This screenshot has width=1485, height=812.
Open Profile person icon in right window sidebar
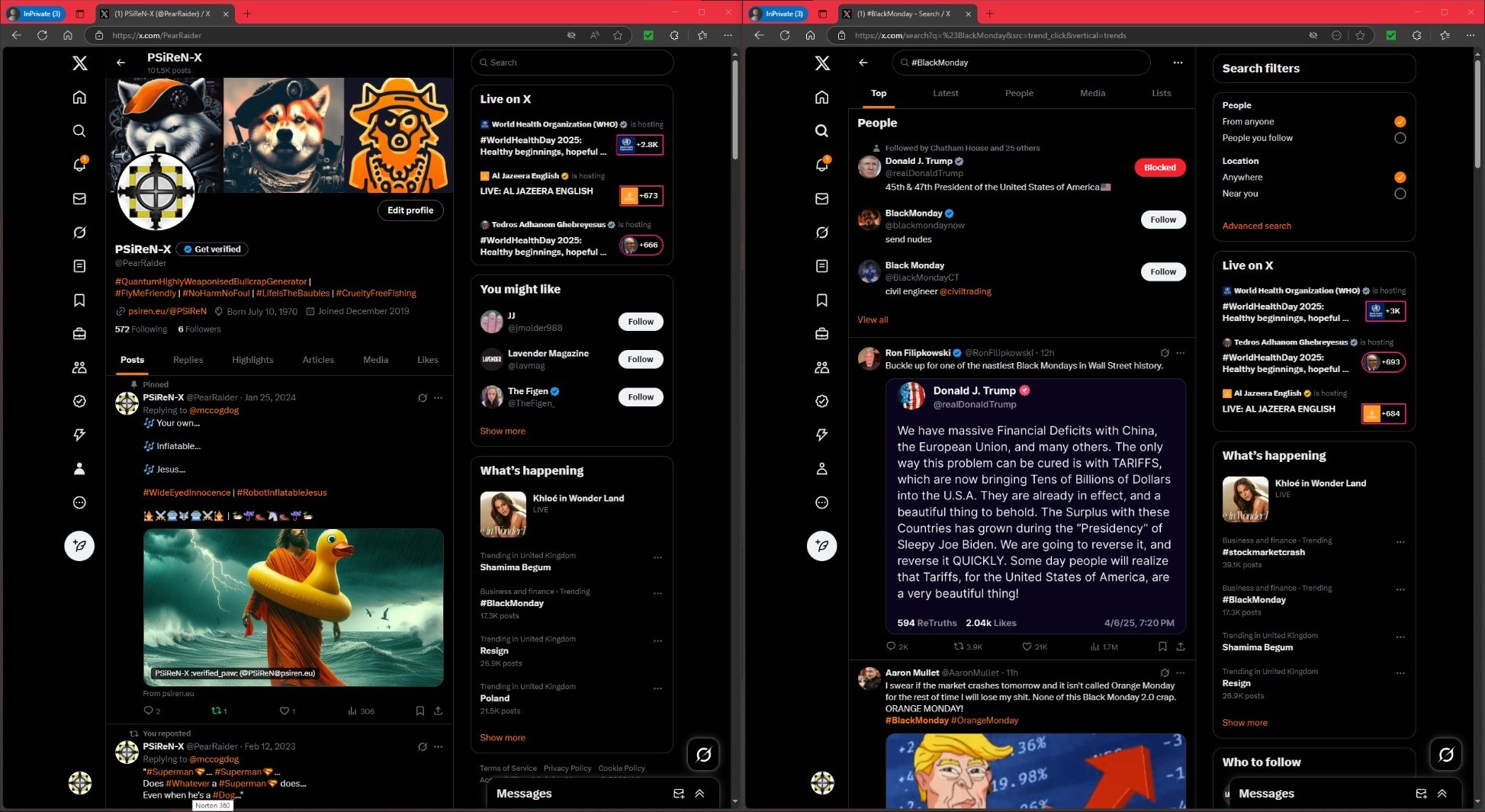tap(822, 468)
